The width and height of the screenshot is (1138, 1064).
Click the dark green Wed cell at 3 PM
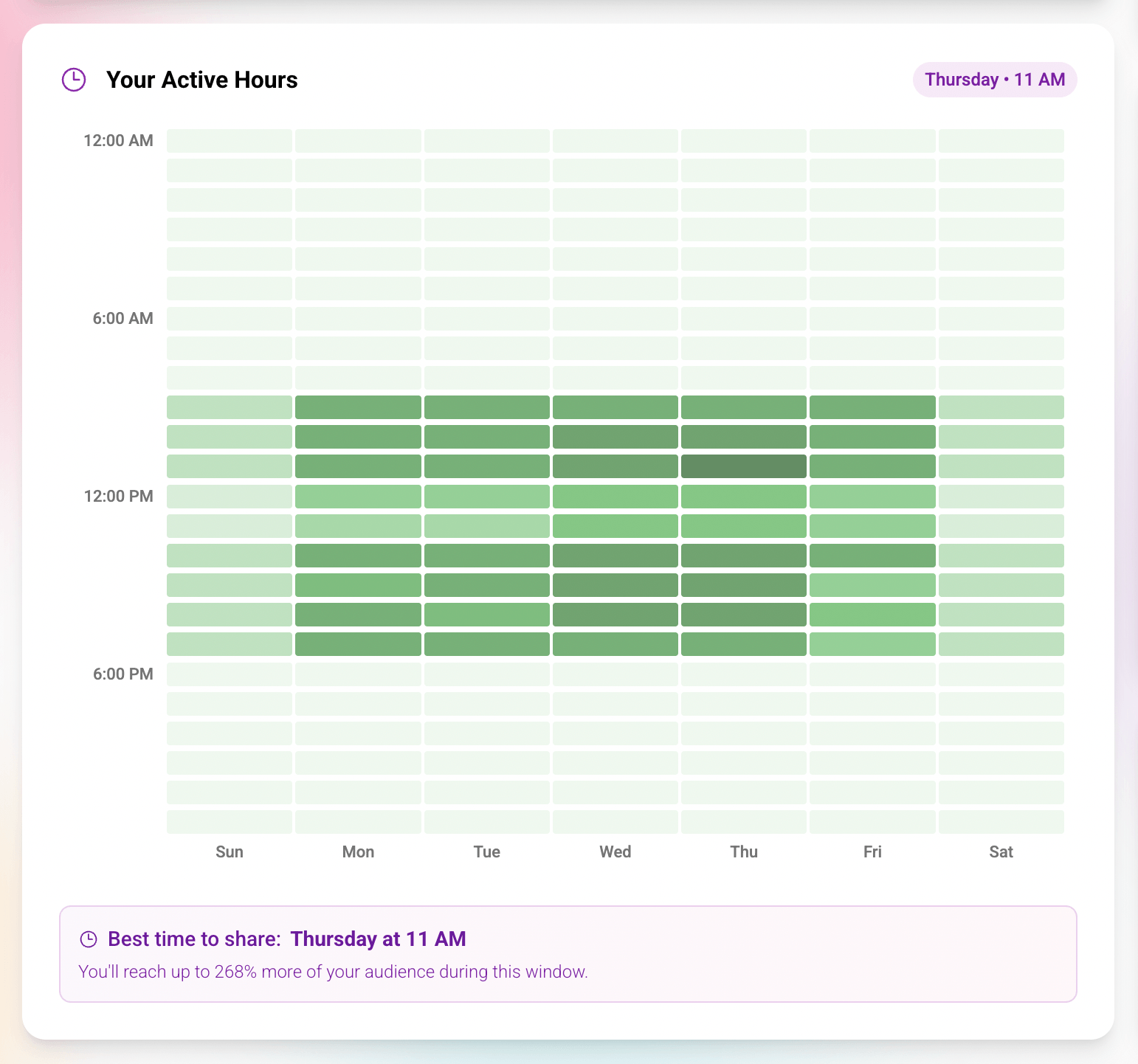click(x=615, y=584)
